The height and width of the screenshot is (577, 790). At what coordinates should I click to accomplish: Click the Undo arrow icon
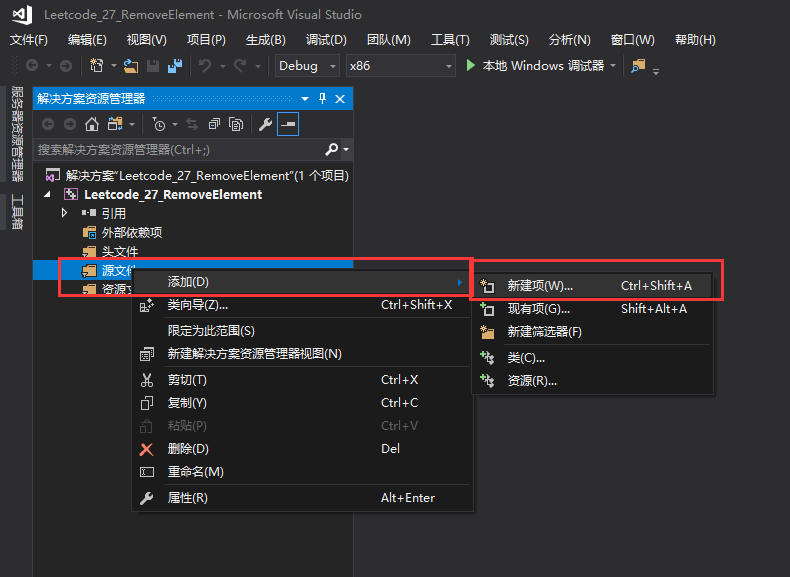pyautogui.click(x=205, y=66)
